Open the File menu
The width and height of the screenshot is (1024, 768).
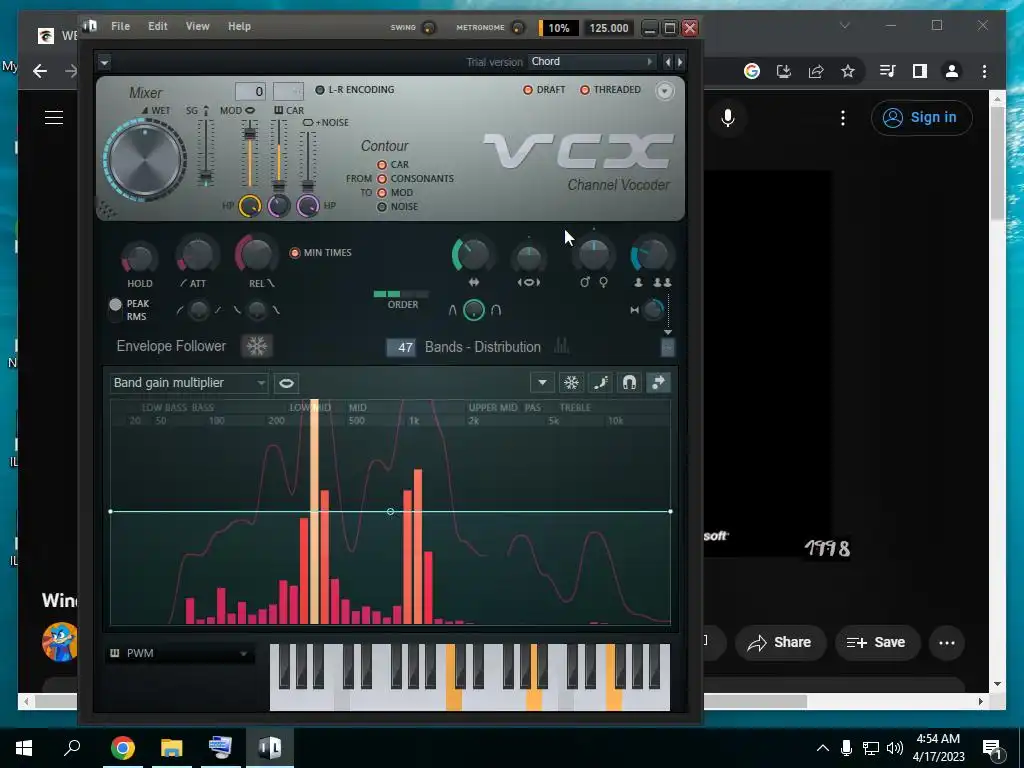click(120, 26)
